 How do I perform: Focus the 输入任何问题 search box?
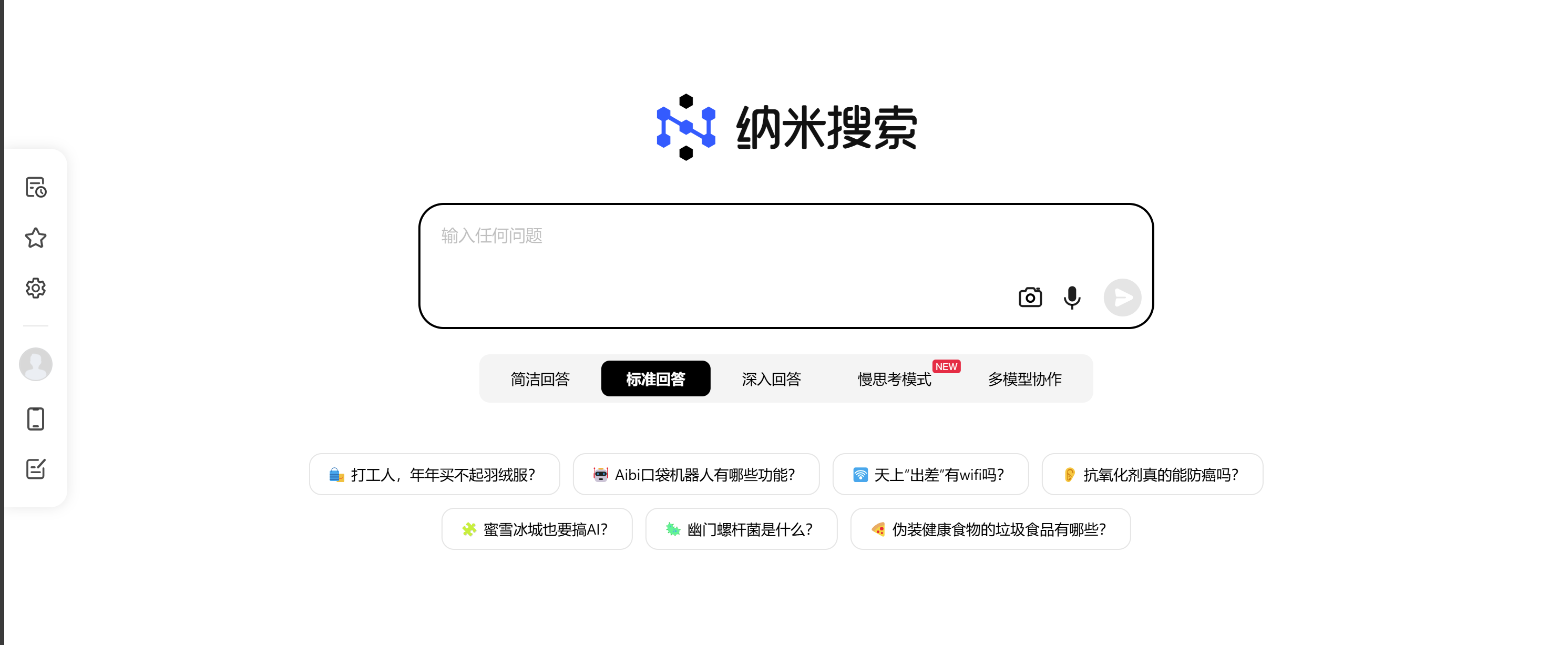click(x=786, y=266)
